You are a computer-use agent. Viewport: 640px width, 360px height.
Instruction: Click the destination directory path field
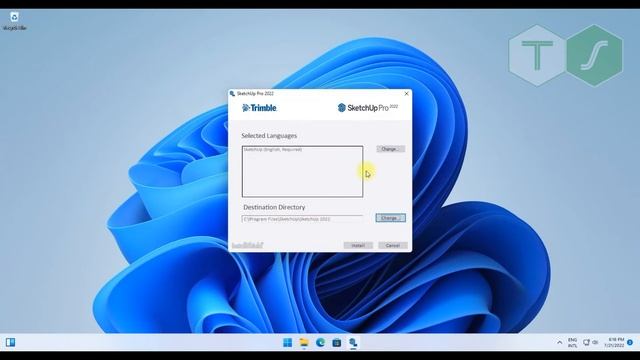click(302, 219)
